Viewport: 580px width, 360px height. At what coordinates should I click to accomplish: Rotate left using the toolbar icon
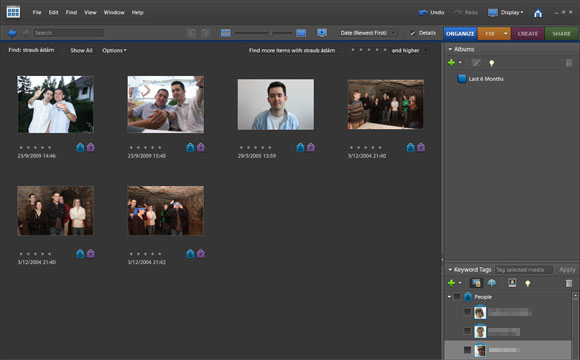(191, 33)
